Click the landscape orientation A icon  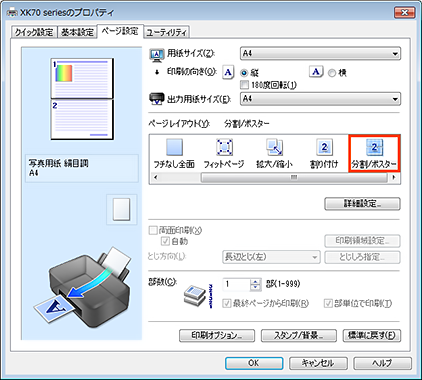[x=316, y=72]
